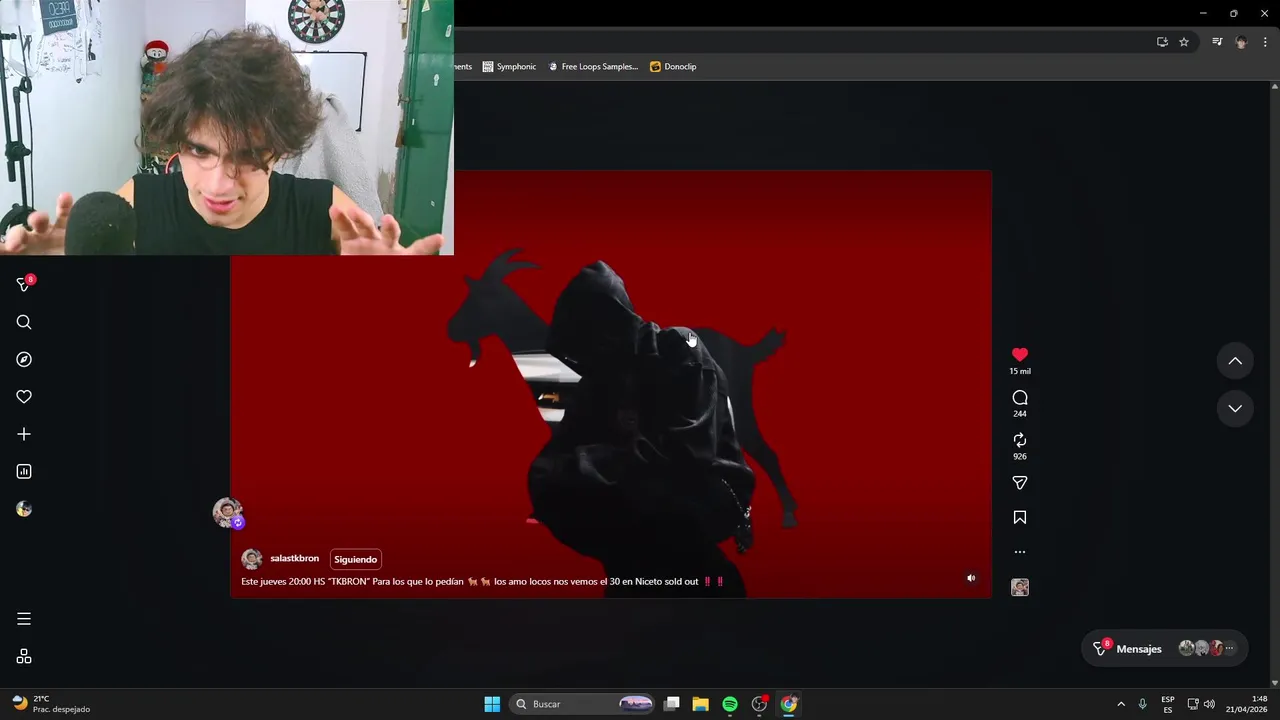Pause the reel by clicking the video
Image resolution: width=1280 pixels, height=720 pixels.
[611, 384]
